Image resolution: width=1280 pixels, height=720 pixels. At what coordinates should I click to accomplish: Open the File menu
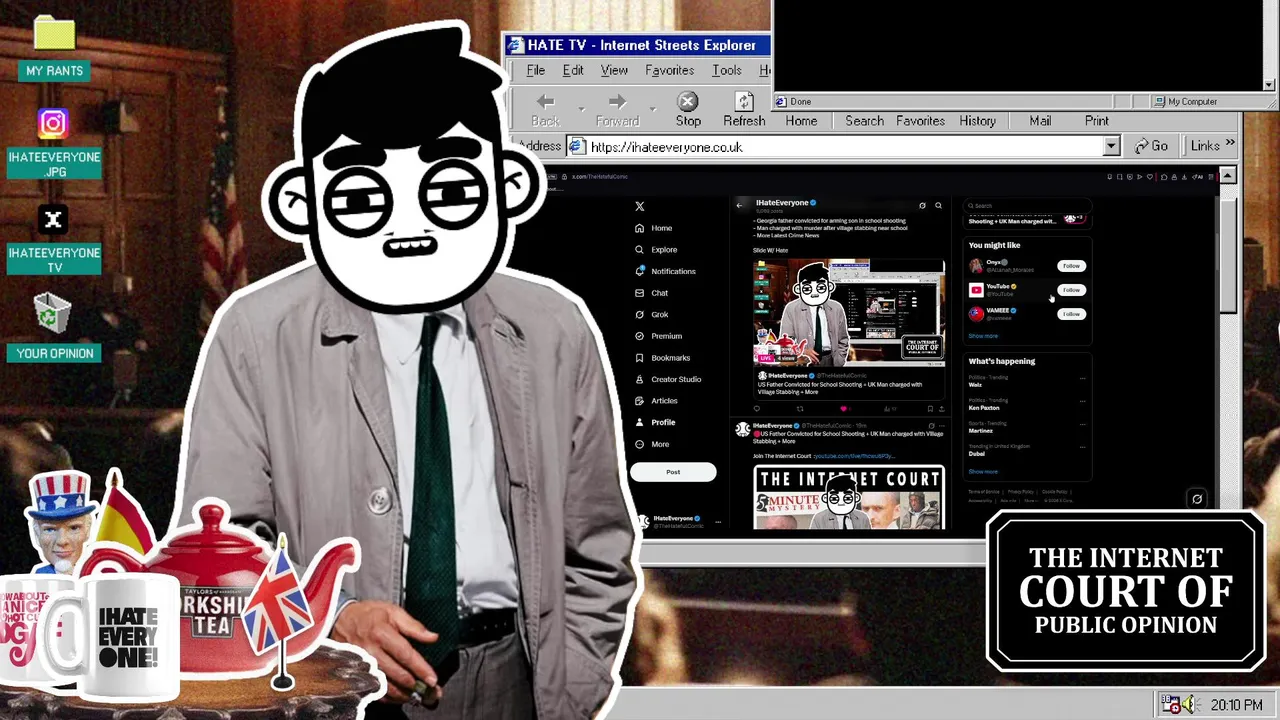click(x=536, y=70)
